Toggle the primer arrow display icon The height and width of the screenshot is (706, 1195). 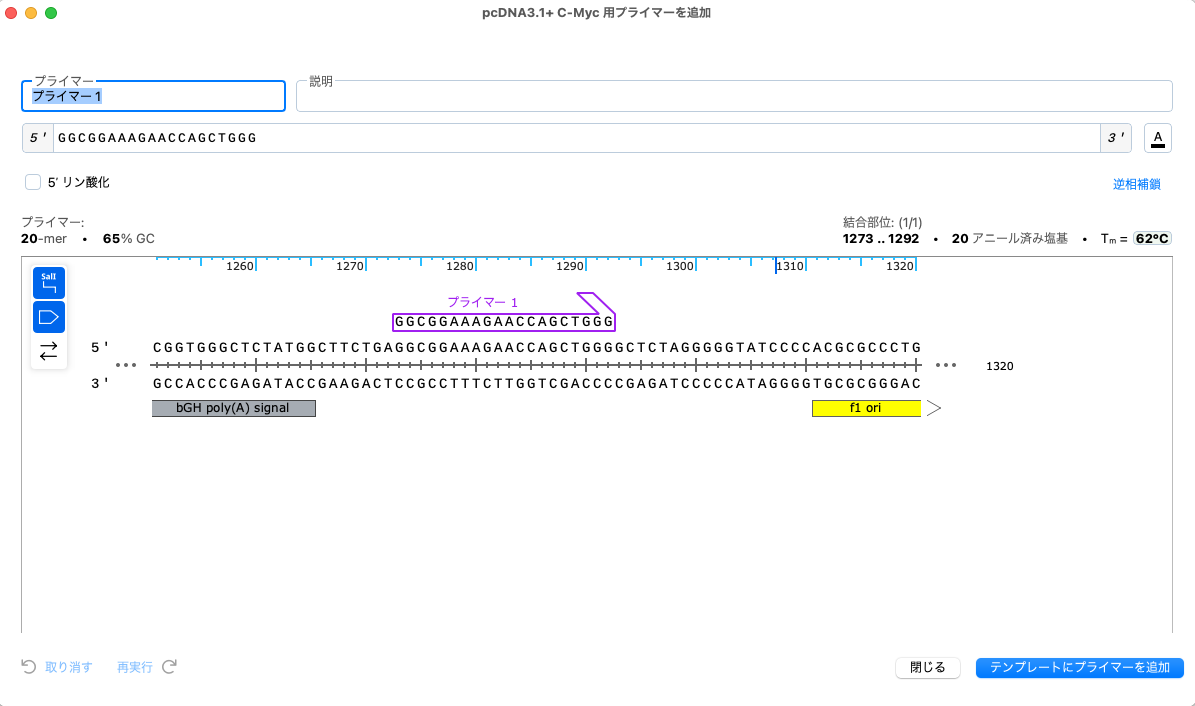48,316
